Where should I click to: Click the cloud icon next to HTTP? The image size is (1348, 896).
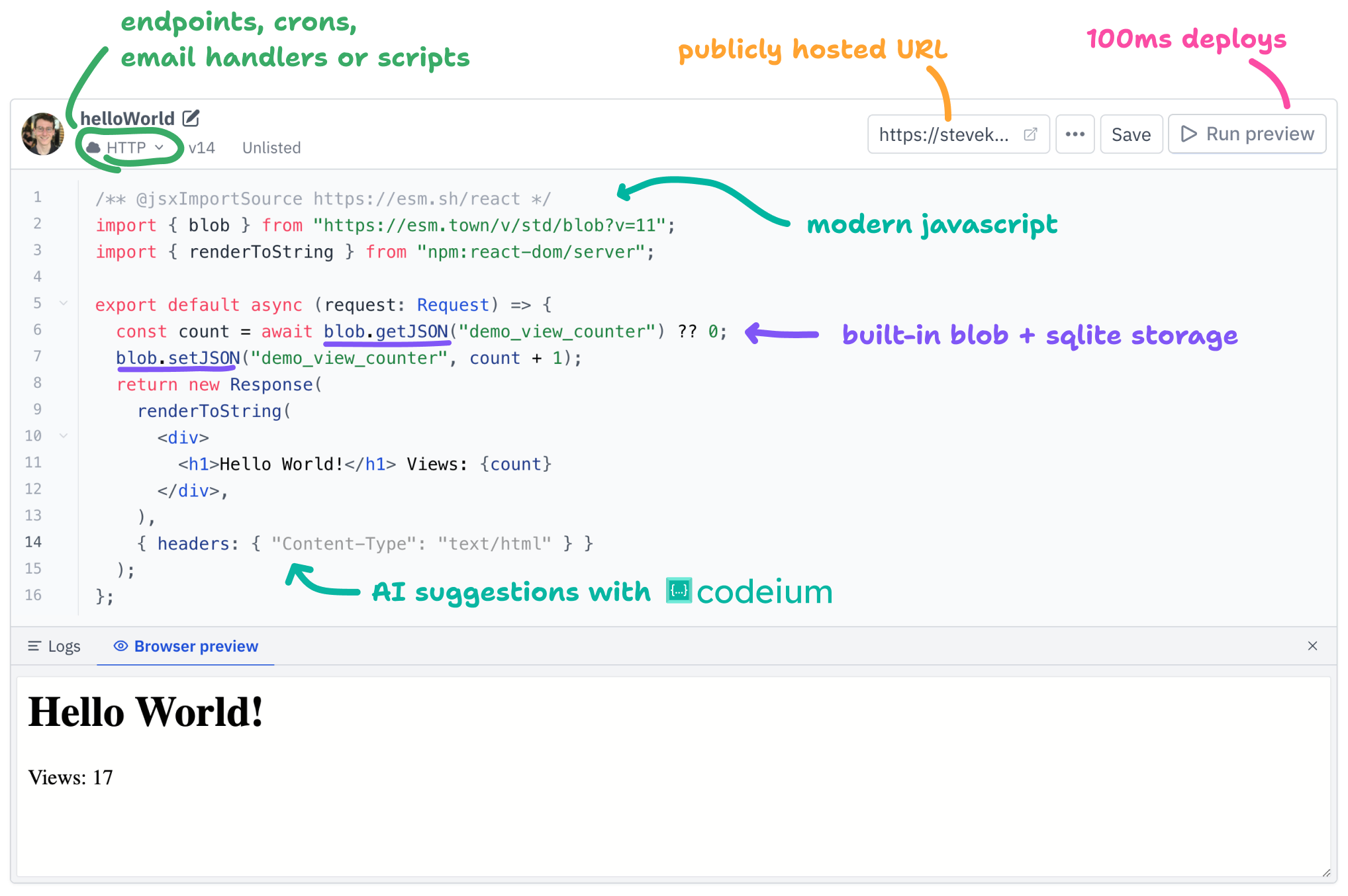click(x=92, y=147)
